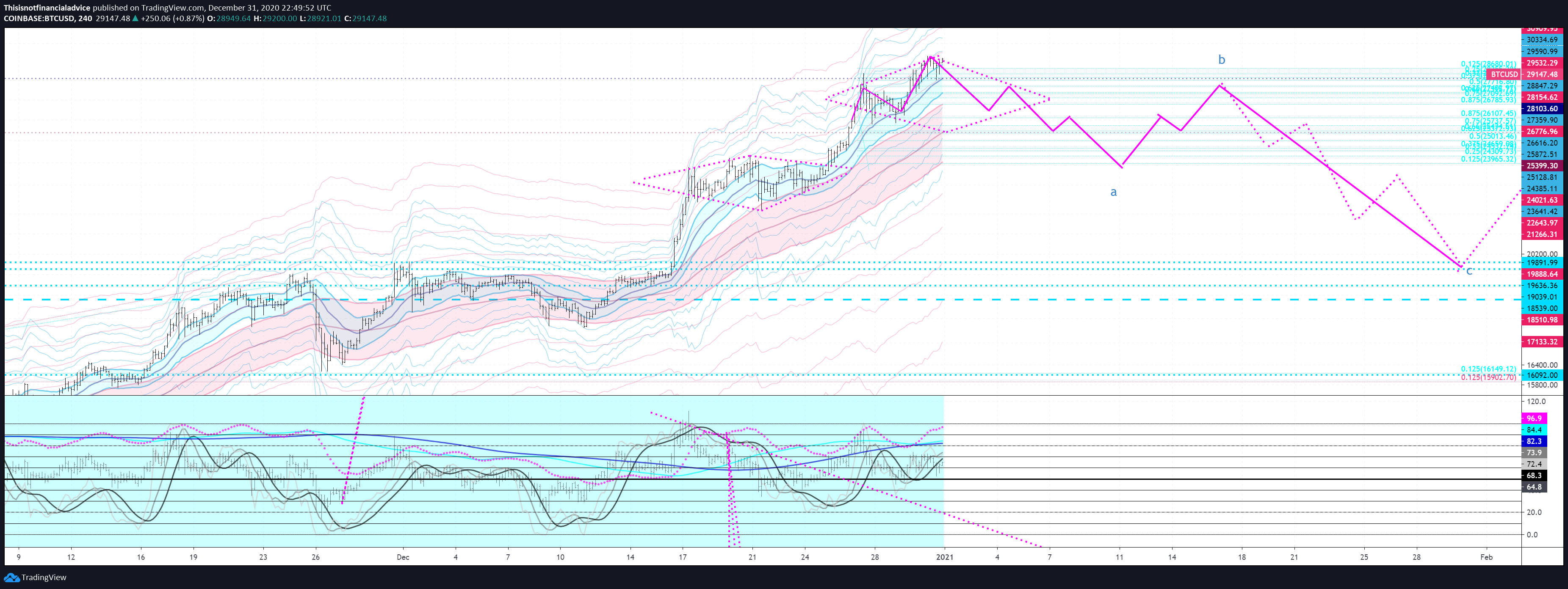Click the current price label 29147.48
This screenshot has width=1568, height=589.
(x=1543, y=74)
